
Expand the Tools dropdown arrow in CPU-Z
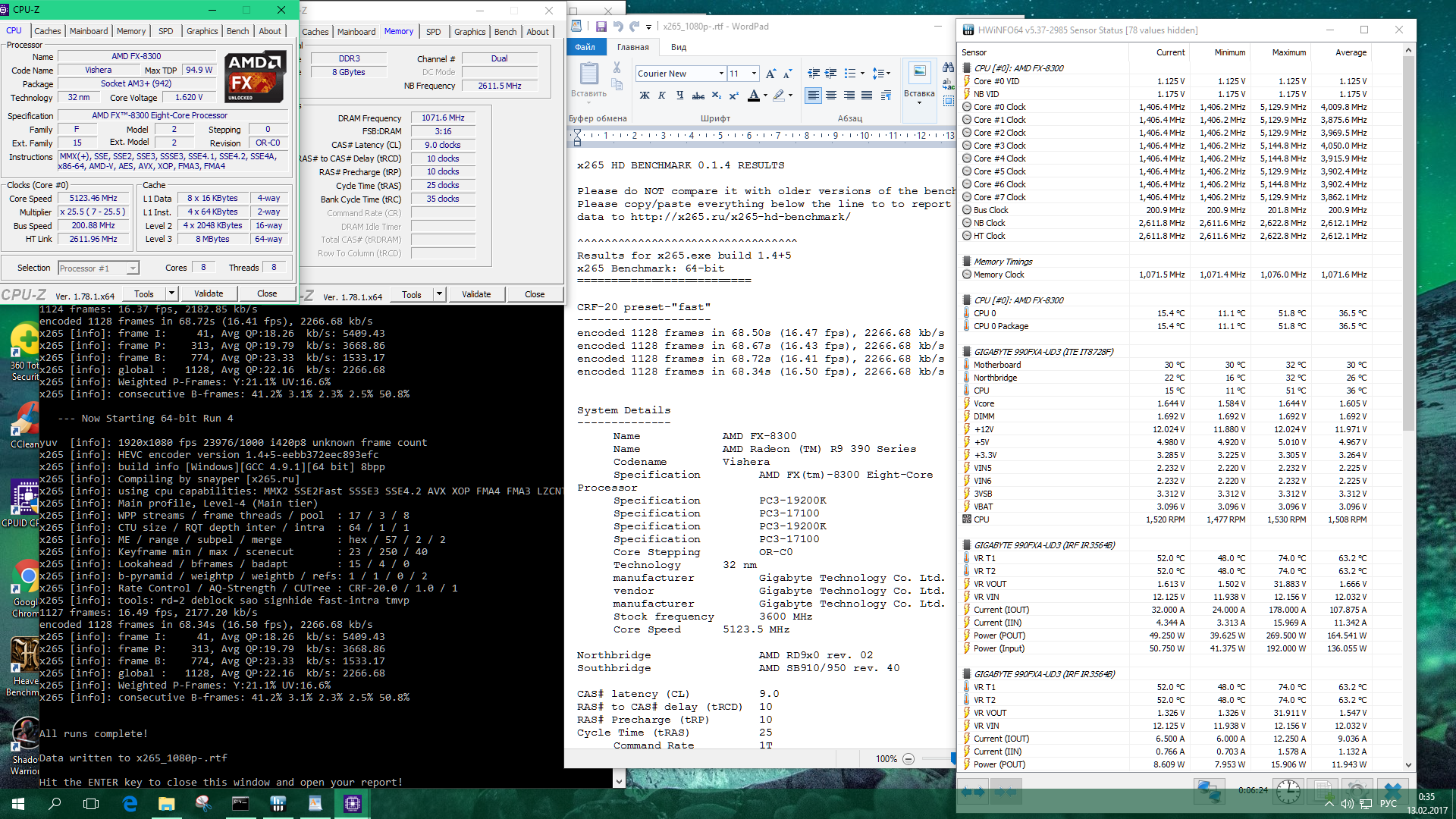[x=172, y=293]
